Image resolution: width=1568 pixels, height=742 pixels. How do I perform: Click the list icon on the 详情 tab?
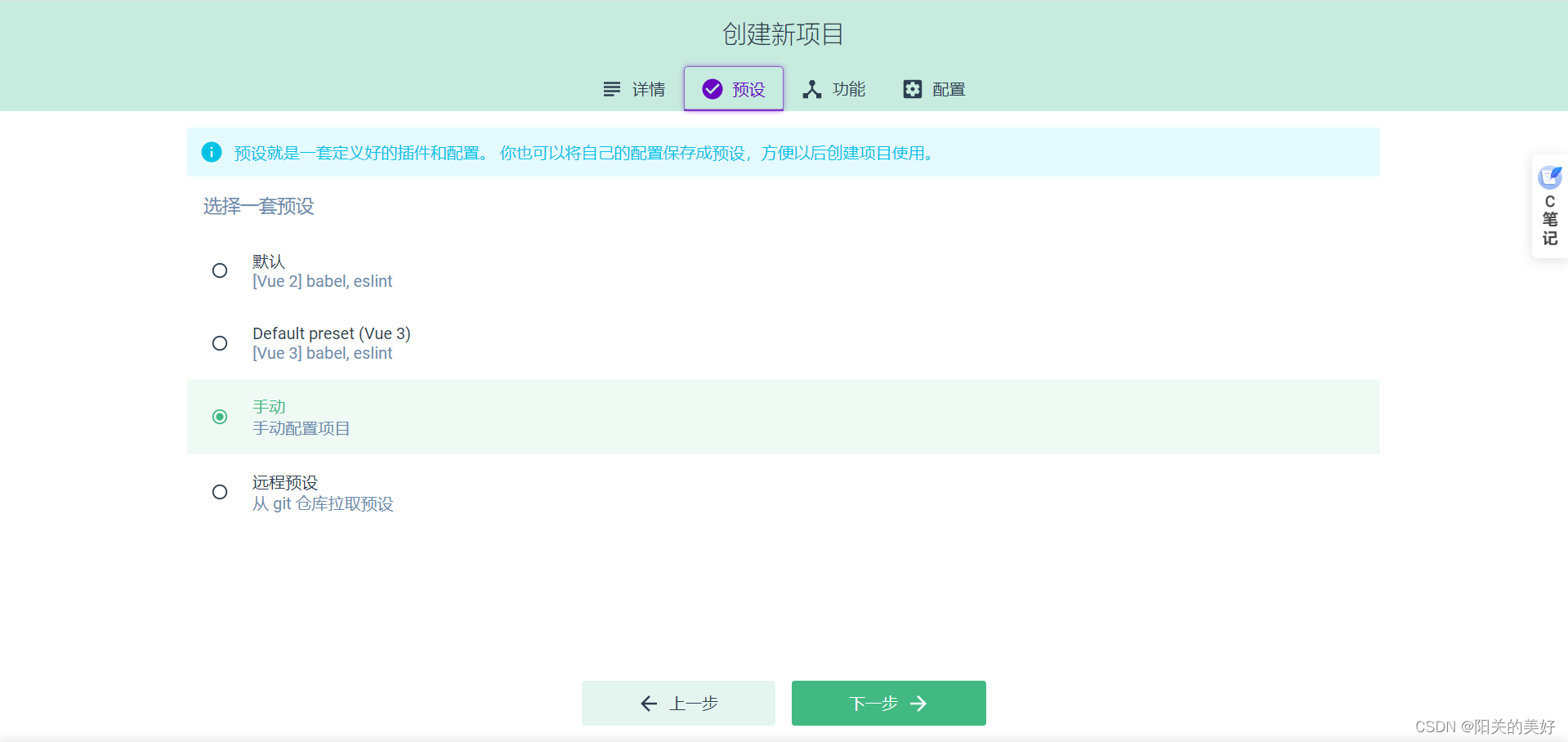tap(611, 89)
